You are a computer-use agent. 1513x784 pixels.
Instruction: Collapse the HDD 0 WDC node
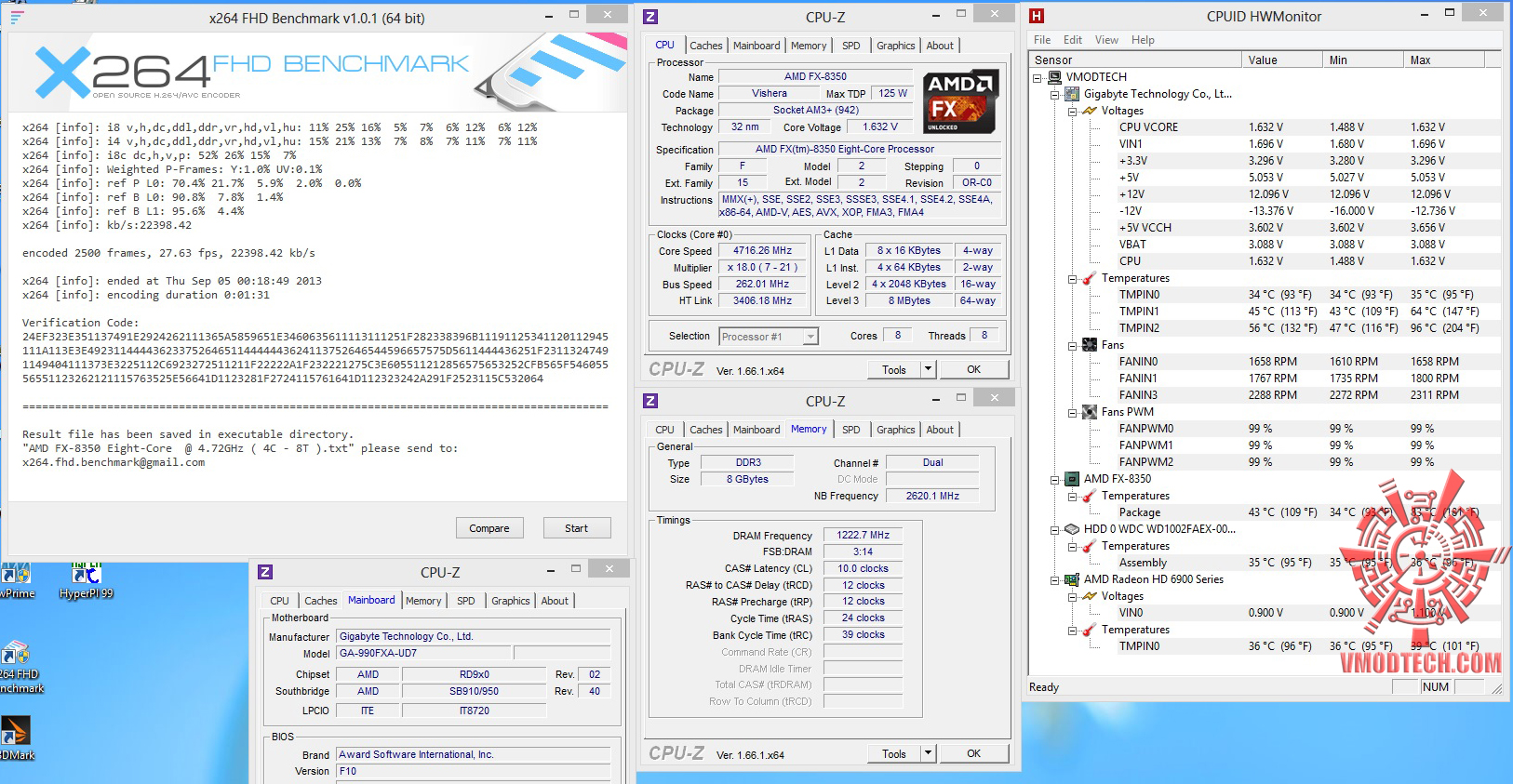point(1054,530)
